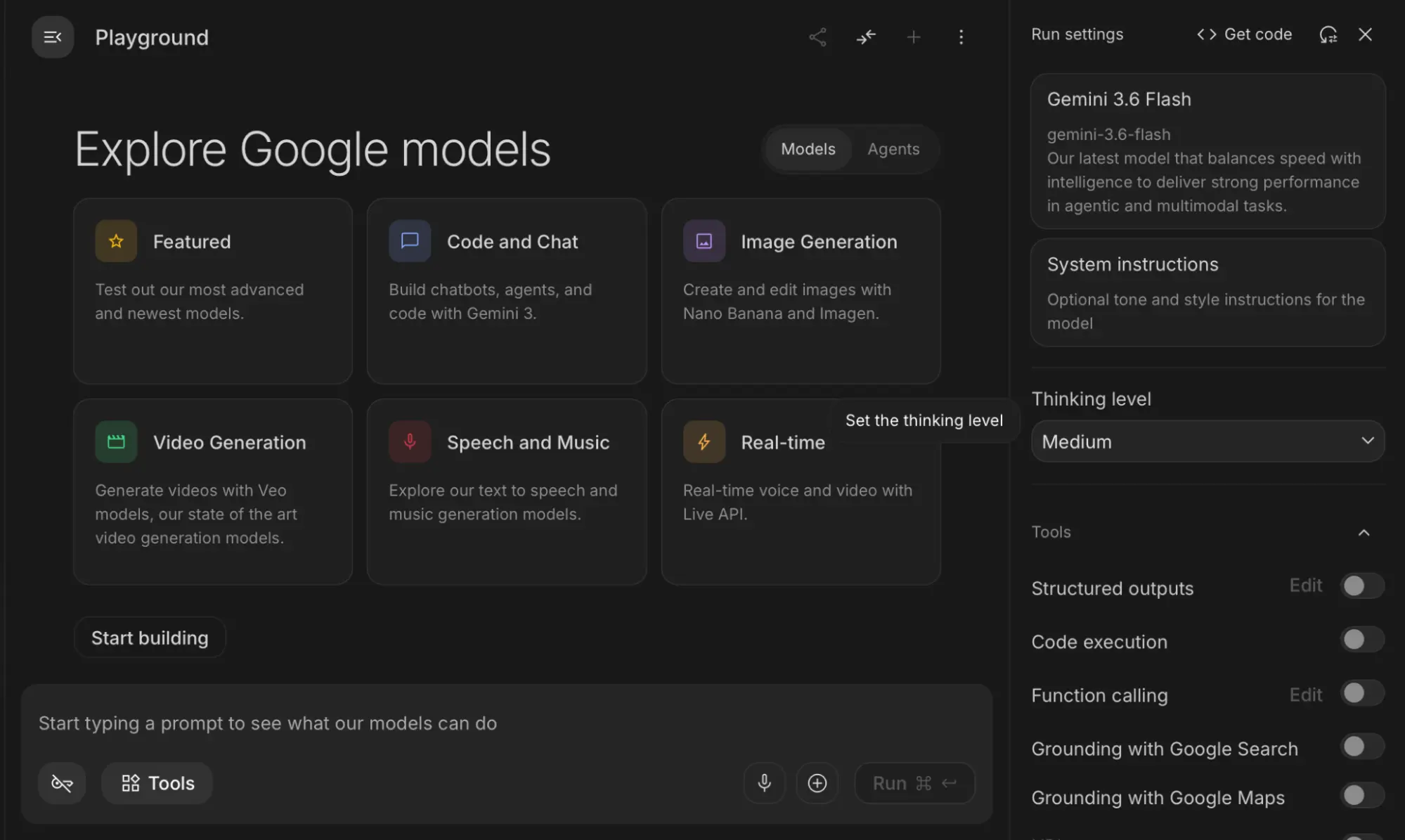Click the gemini-3.6-flash model ID text
Viewport: 1405px width, 840px height.
coord(1108,134)
